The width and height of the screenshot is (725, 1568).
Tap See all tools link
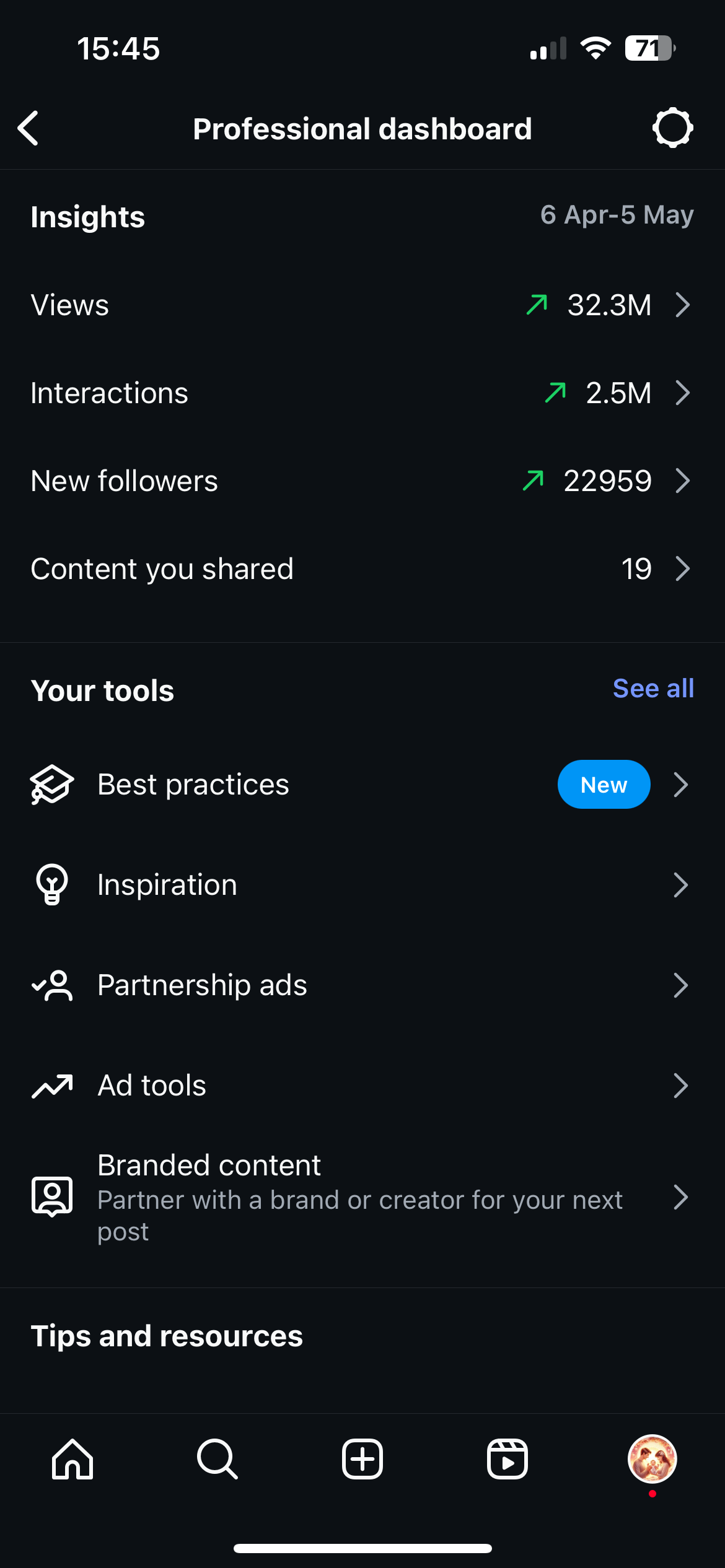pyautogui.click(x=653, y=689)
